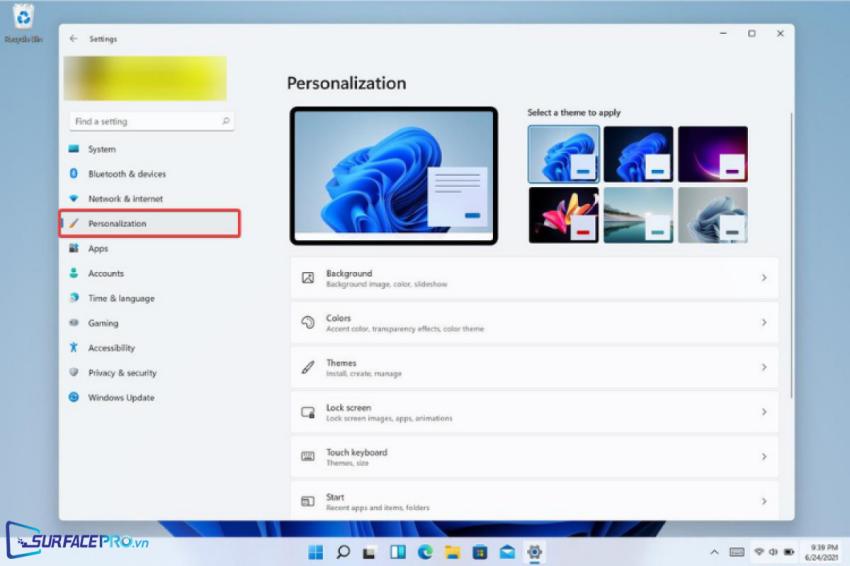Select Accounts in the sidebar
The width and height of the screenshot is (850, 566).
pyautogui.click(x=106, y=273)
